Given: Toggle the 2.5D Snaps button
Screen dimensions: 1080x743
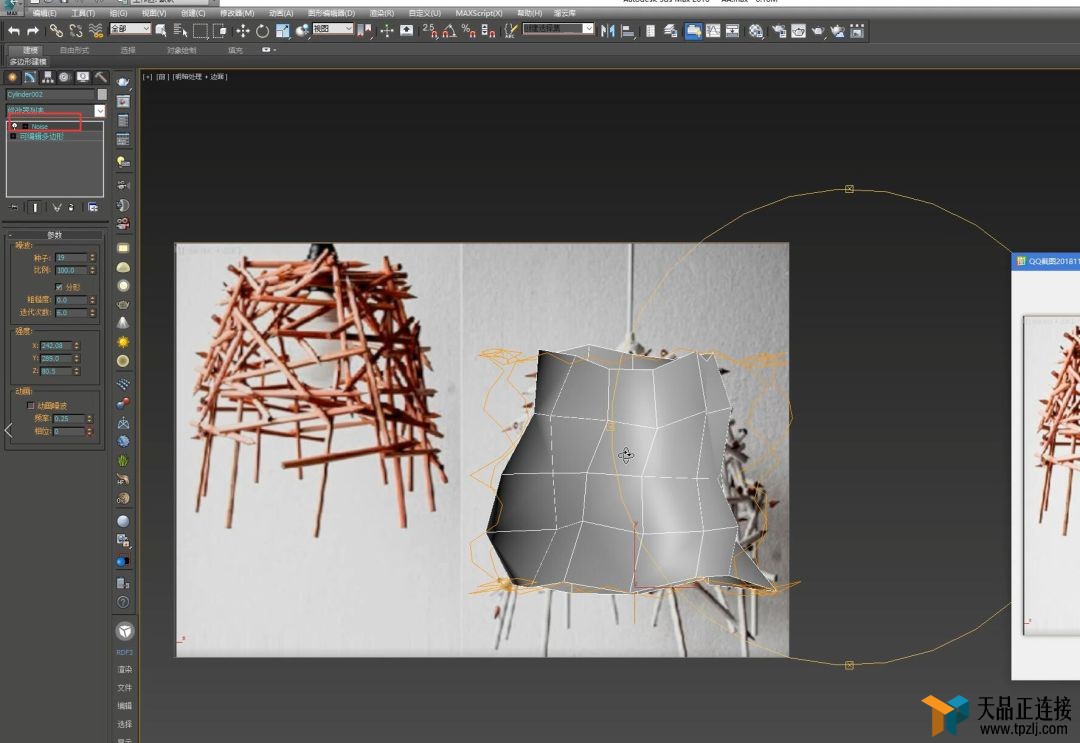Looking at the screenshot, I should pyautogui.click(x=430, y=30).
